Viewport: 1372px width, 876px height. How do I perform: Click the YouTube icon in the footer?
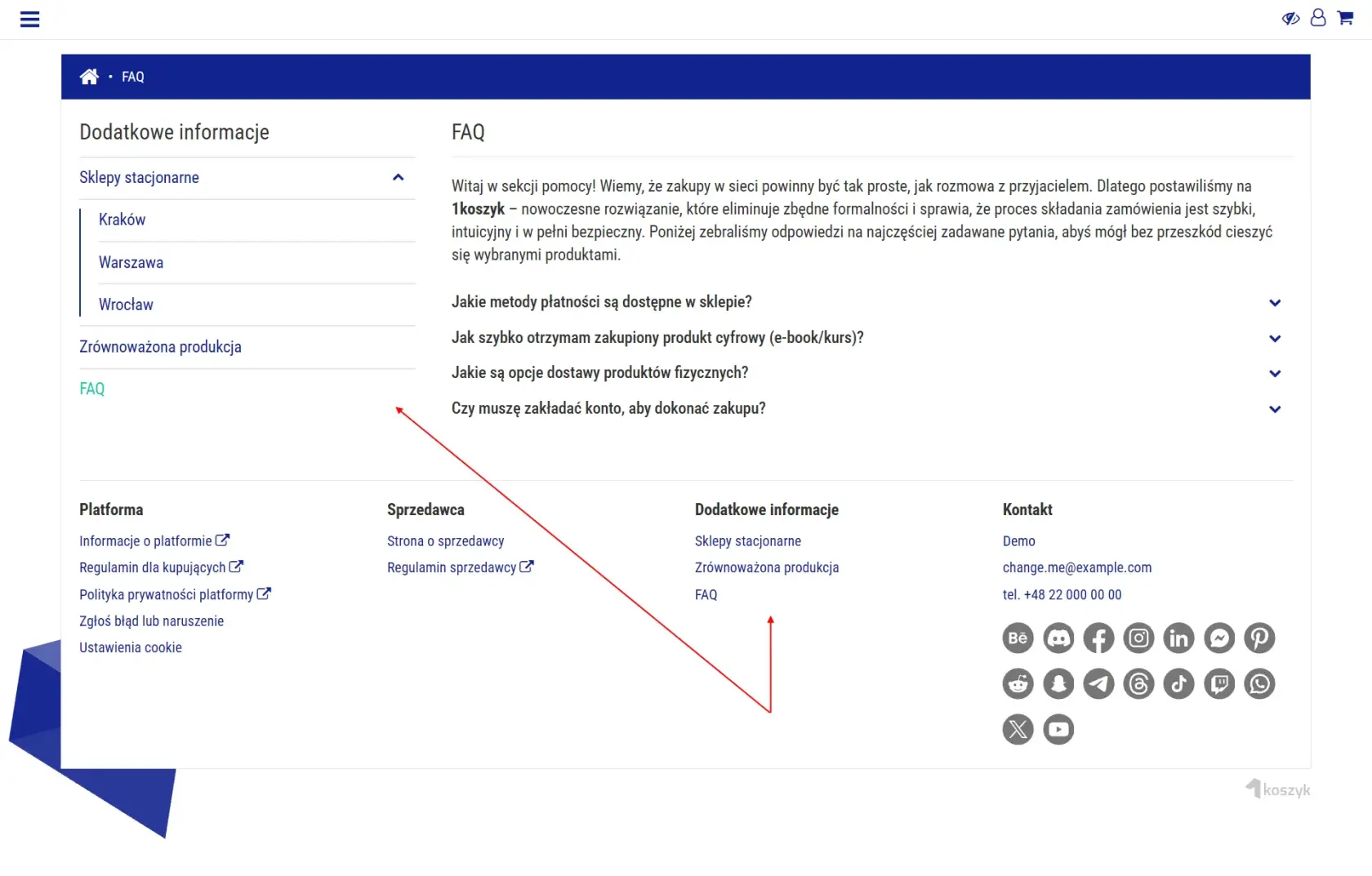pyautogui.click(x=1058, y=729)
